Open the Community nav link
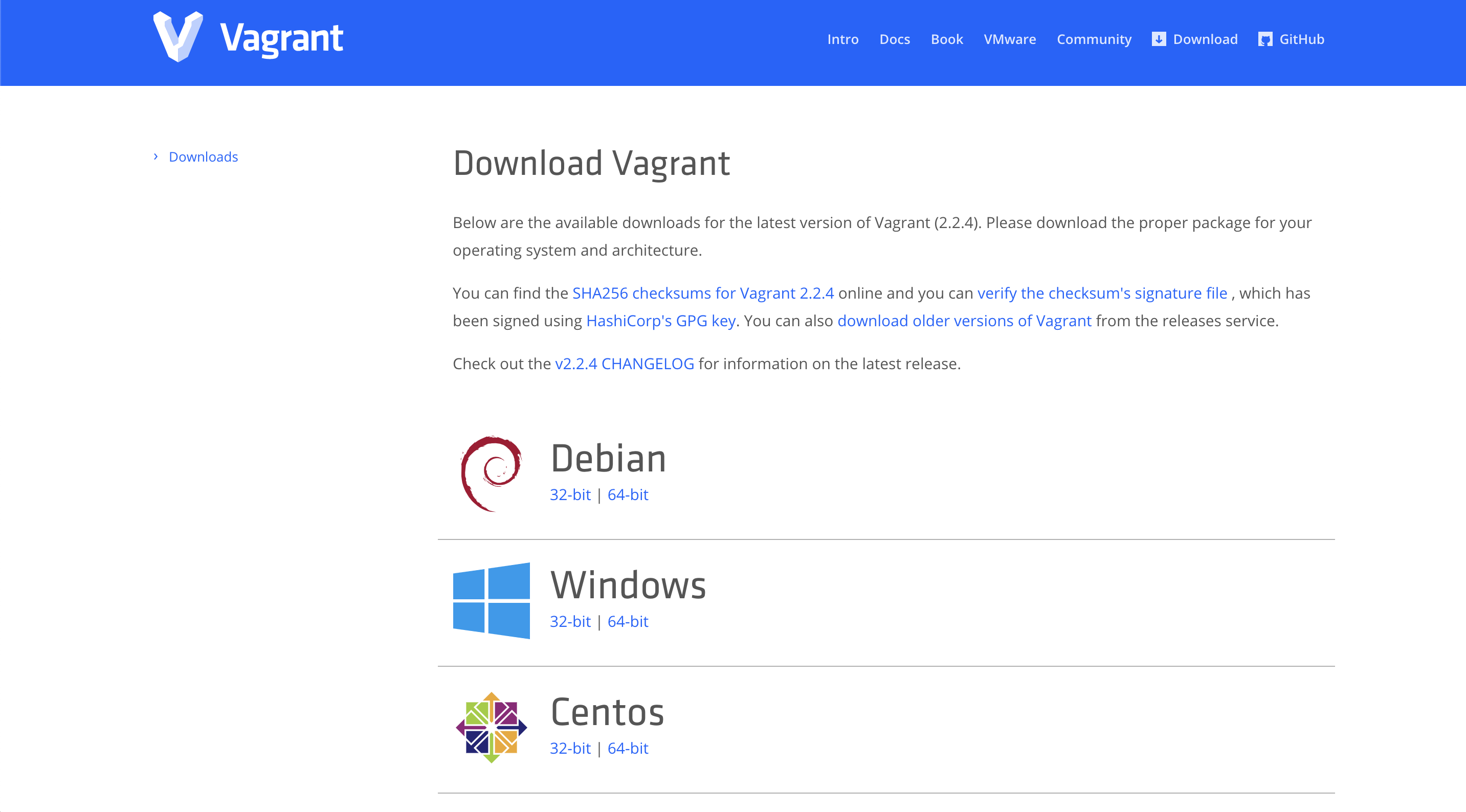The width and height of the screenshot is (1466, 812). point(1094,39)
